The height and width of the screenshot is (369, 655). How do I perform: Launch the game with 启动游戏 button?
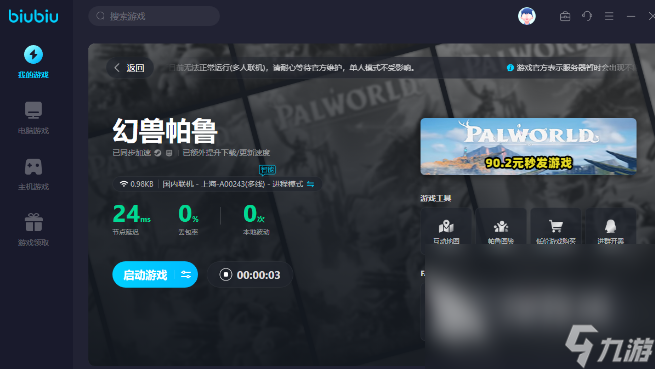pyautogui.click(x=145, y=275)
